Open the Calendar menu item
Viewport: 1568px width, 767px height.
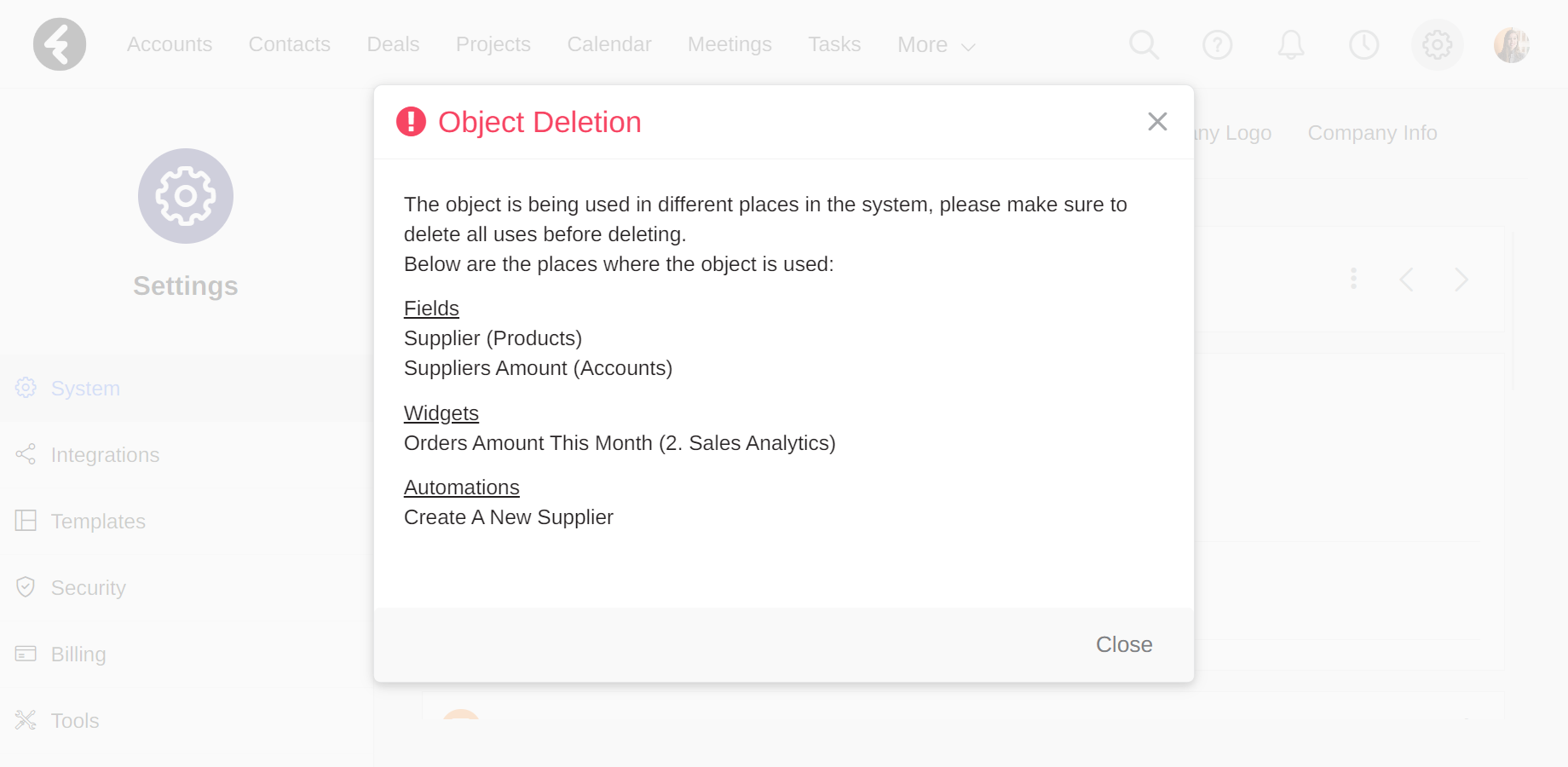(609, 44)
